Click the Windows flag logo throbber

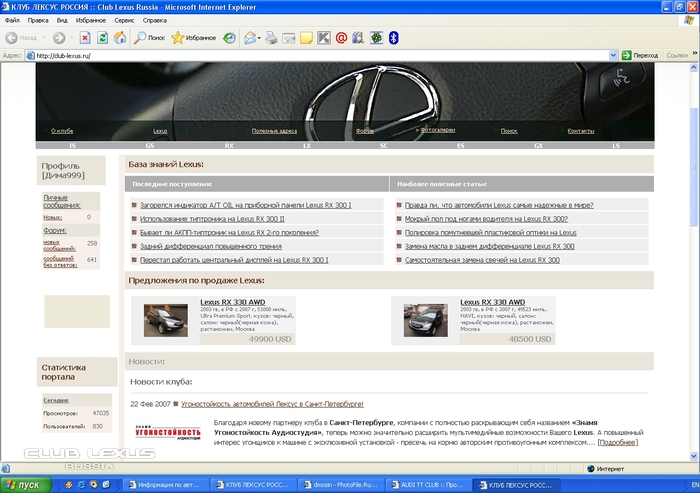click(690, 21)
